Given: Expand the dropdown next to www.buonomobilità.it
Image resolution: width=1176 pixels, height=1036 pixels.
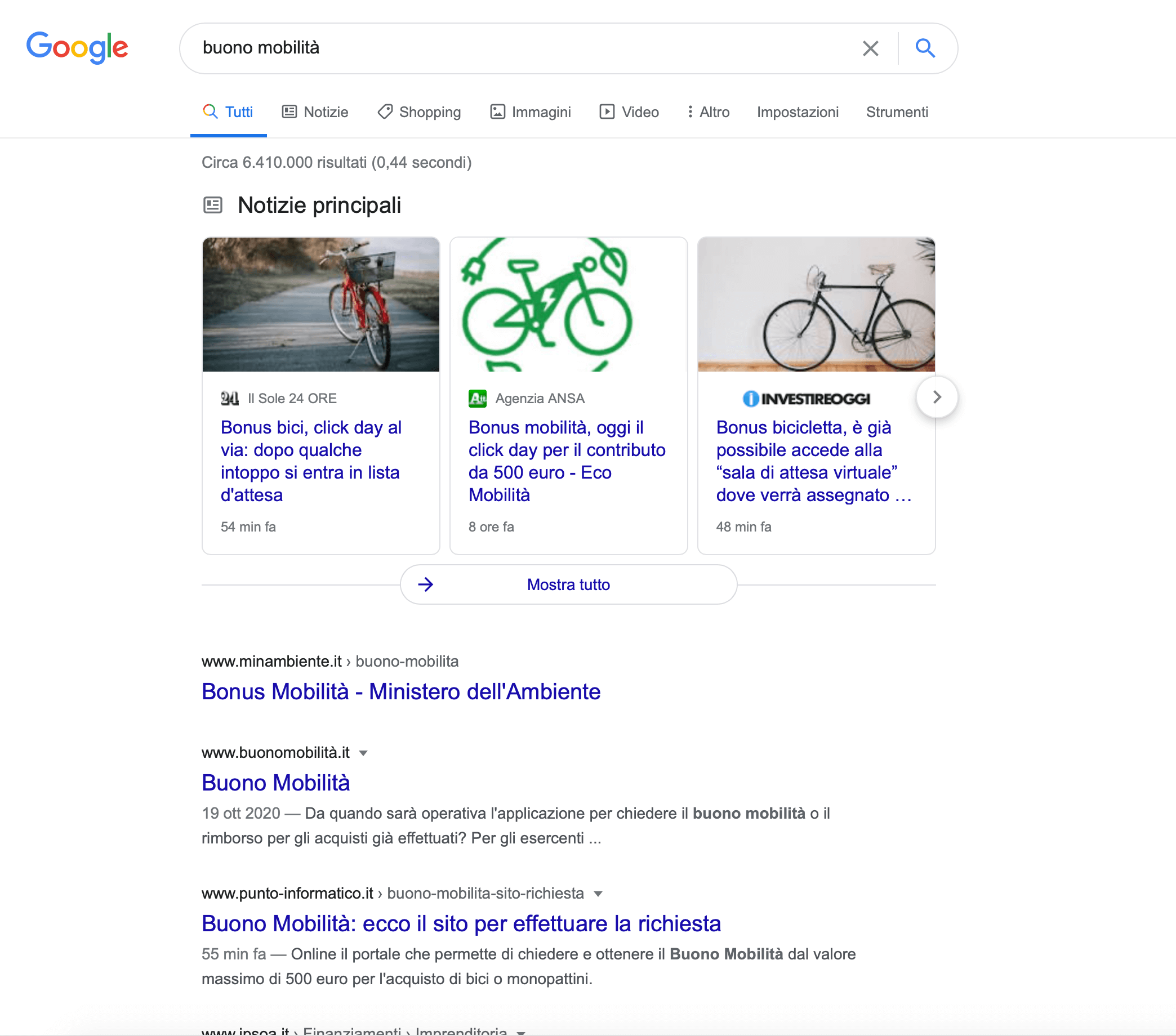Looking at the screenshot, I should click(x=363, y=753).
